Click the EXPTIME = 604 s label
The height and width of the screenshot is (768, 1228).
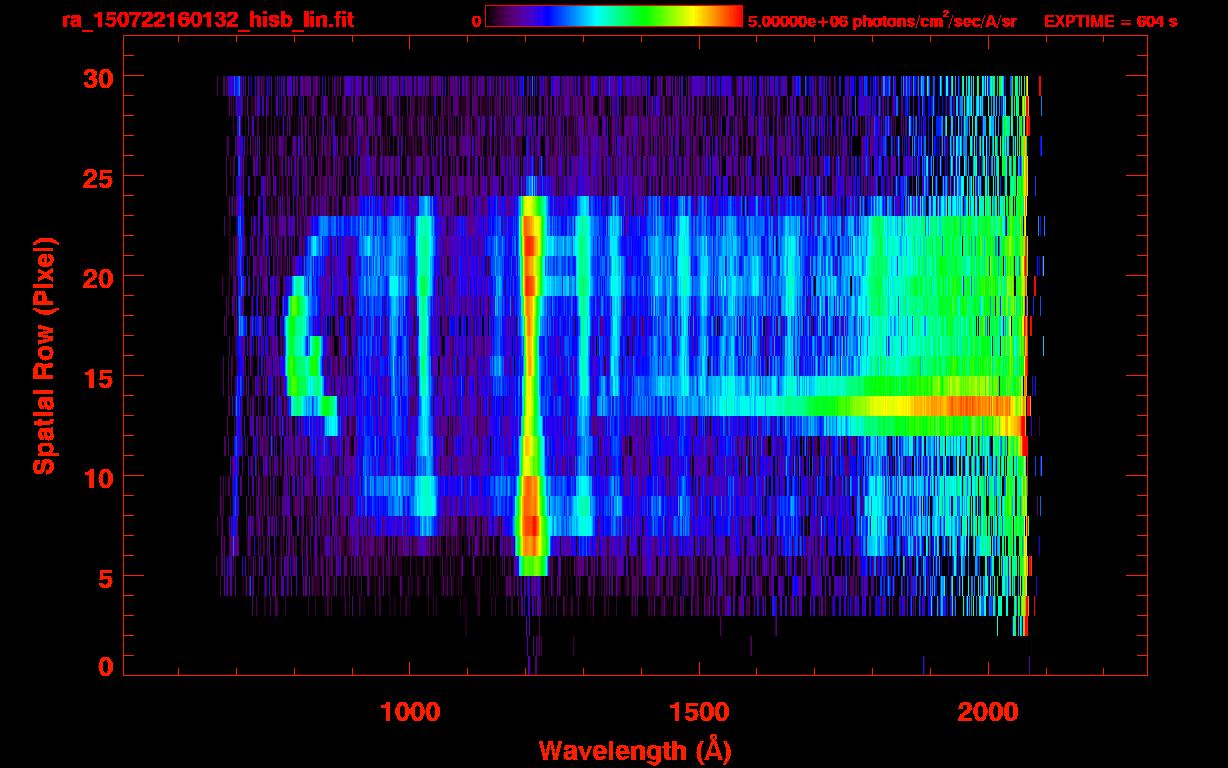[1110, 21]
